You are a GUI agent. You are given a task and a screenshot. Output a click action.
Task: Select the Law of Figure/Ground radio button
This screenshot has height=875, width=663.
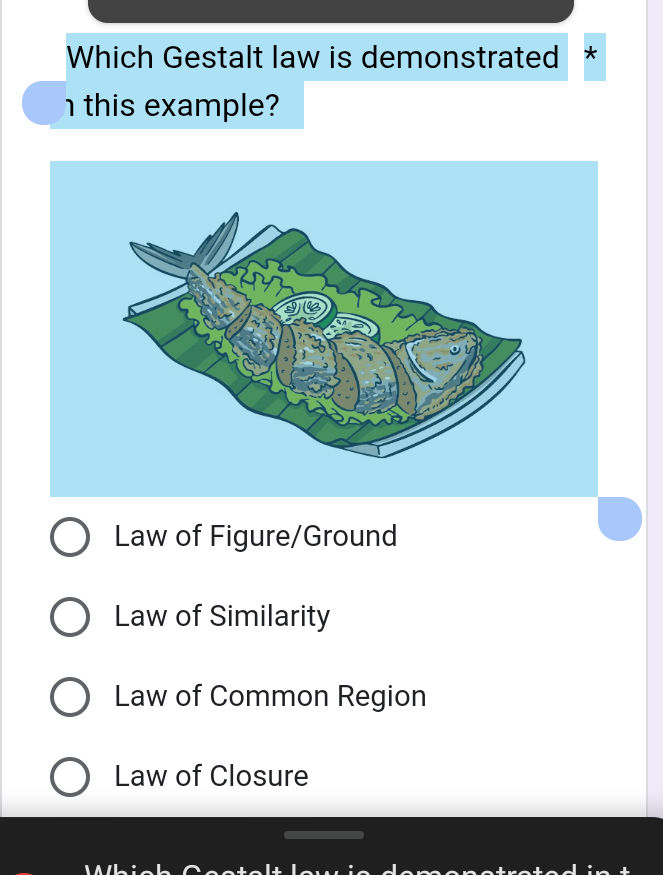(x=70, y=537)
